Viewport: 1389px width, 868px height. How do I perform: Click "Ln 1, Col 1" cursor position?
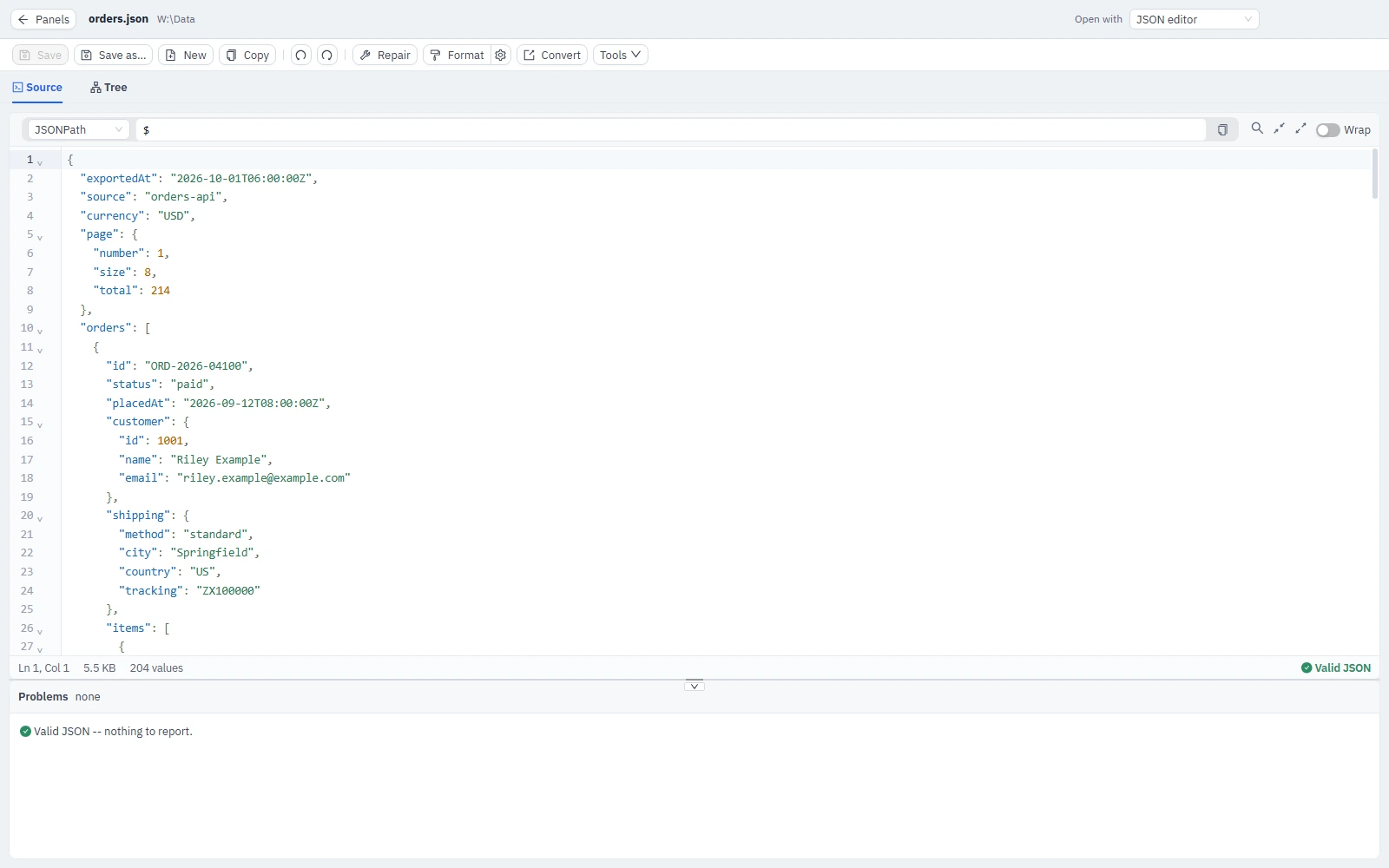pyautogui.click(x=43, y=667)
